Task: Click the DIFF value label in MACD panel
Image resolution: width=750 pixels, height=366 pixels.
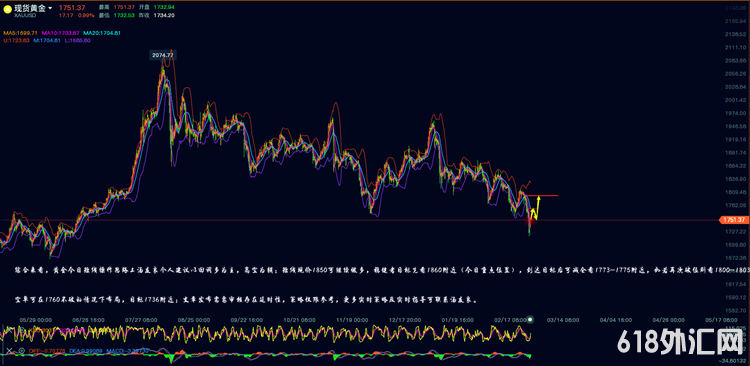Action: (x=47, y=351)
